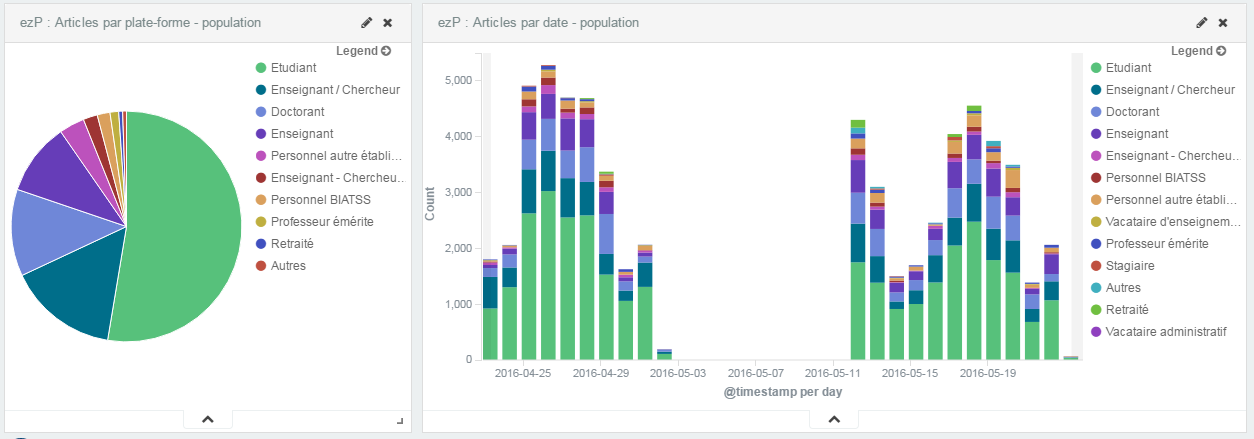Remove the 'Articles par date' bar chart panel
Screen dimensions: 1254x439
(1222, 22)
